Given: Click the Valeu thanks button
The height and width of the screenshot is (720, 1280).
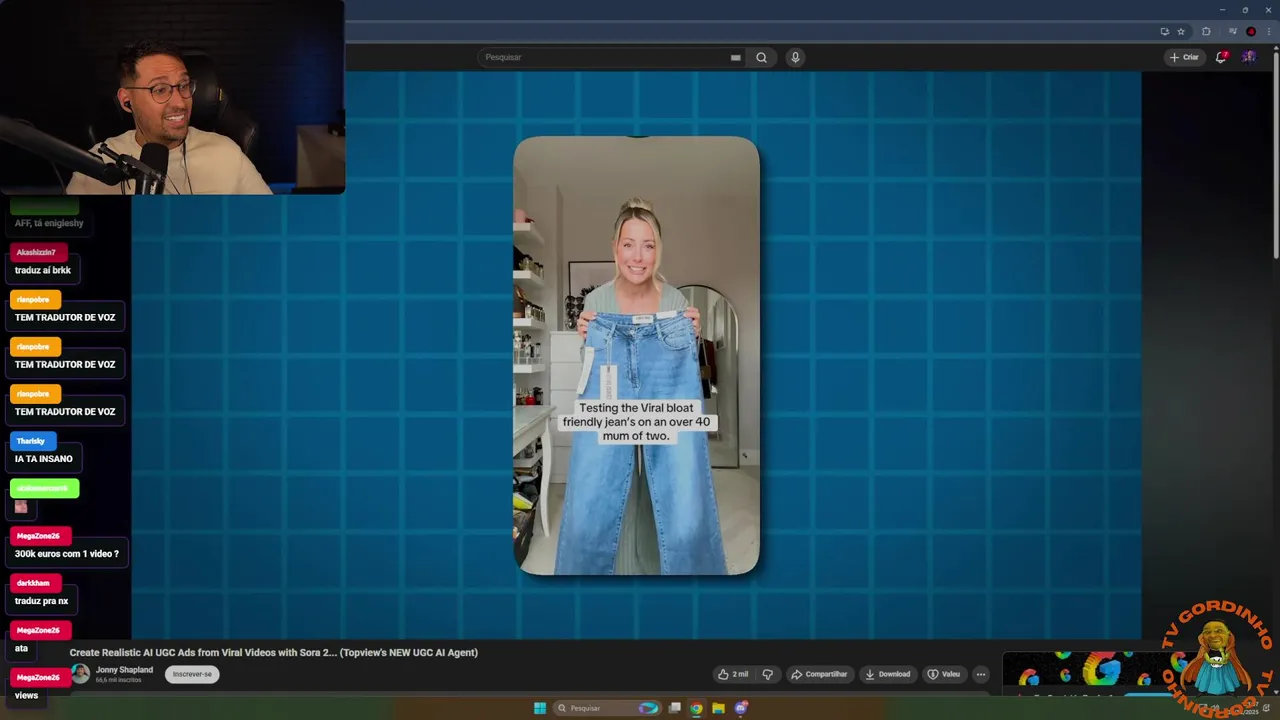Looking at the screenshot, I should [x=943, y=674].
